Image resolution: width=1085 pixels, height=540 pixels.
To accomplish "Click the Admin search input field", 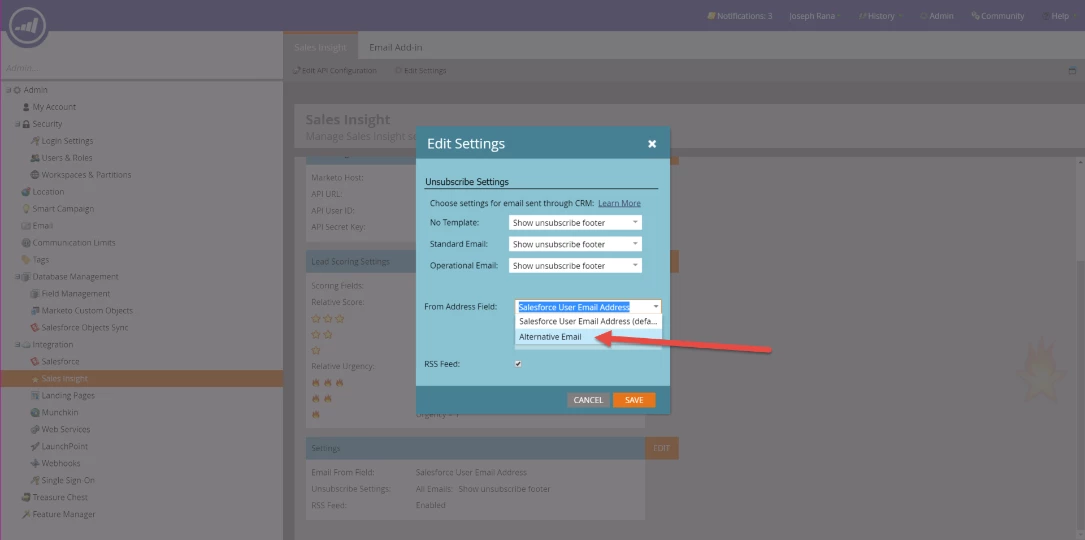I will (141, 69).
